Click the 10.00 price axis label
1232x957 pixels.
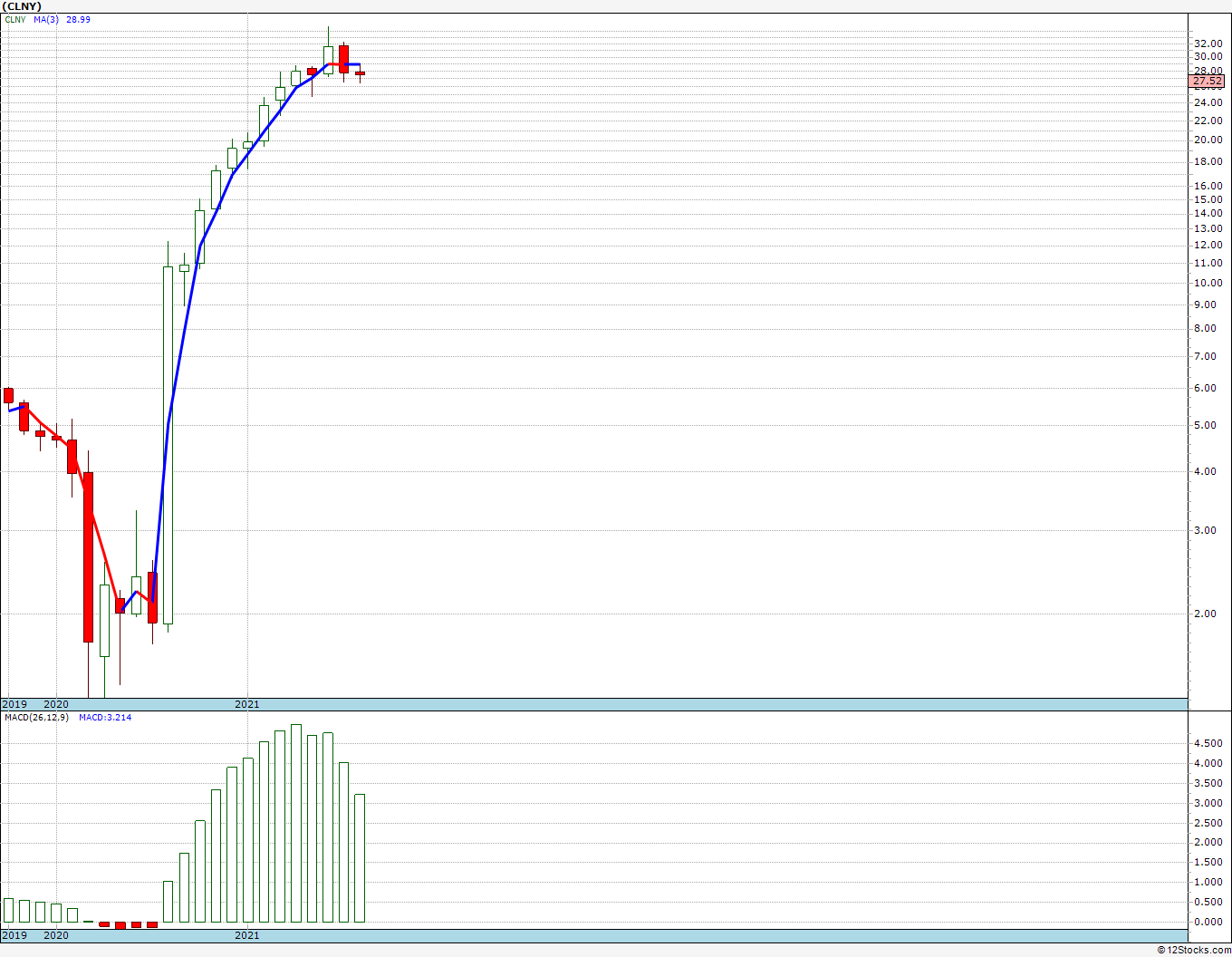click(1208, 283)
